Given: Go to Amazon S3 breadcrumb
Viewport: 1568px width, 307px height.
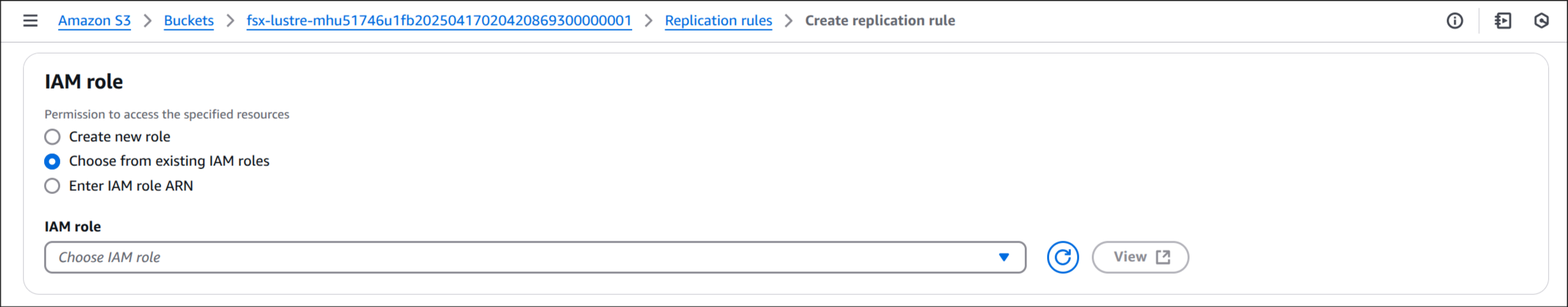Looking at the screenshot, I should click(94, 20).
